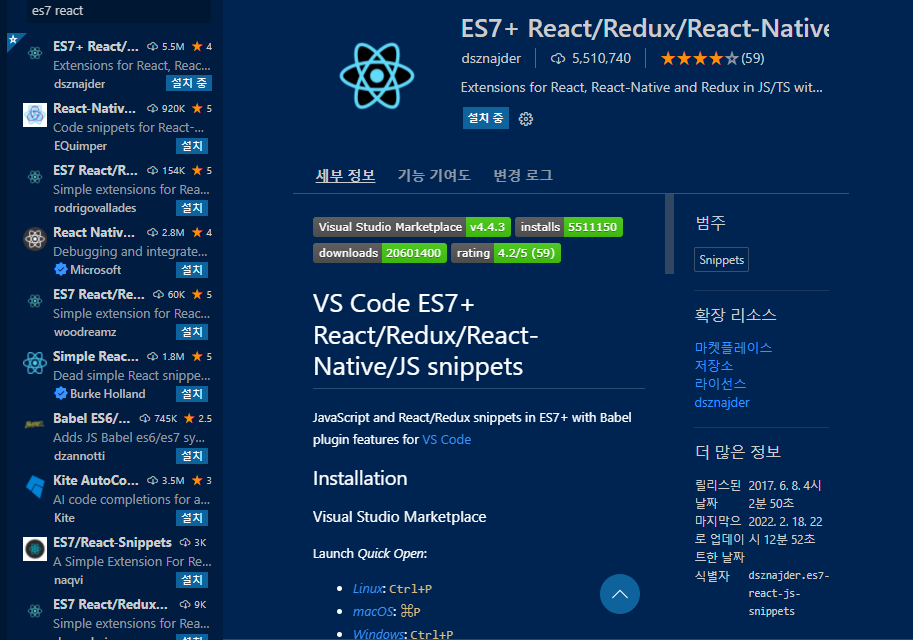Install ES7/React-Snippets by naqvi
Image resolution: width=913 pixels, height=640 pixels.
pyautogui.click(x=192, y=579)
